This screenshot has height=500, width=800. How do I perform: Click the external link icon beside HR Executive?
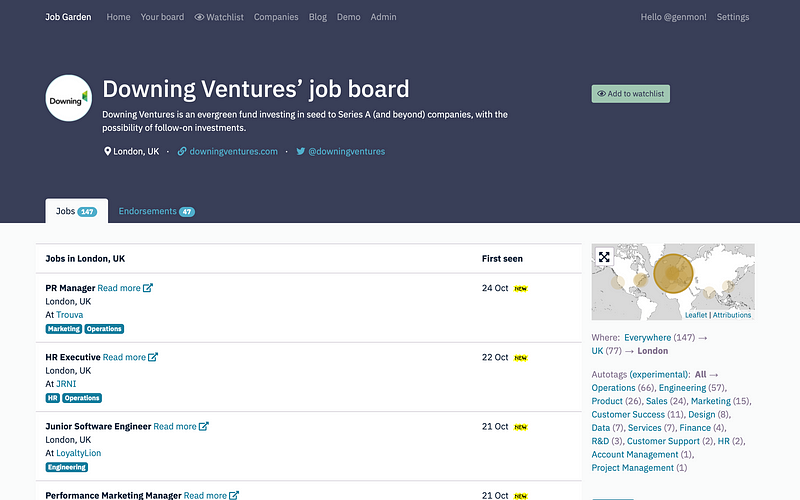(x=153, y=357)
